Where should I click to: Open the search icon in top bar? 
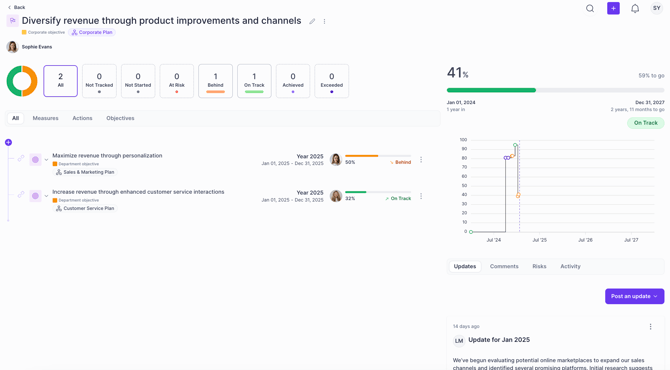pyautogui.click(x=590, y=9)
